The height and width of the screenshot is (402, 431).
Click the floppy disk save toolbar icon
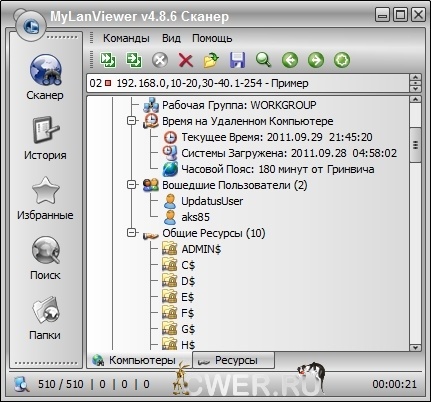pos(237,60)
